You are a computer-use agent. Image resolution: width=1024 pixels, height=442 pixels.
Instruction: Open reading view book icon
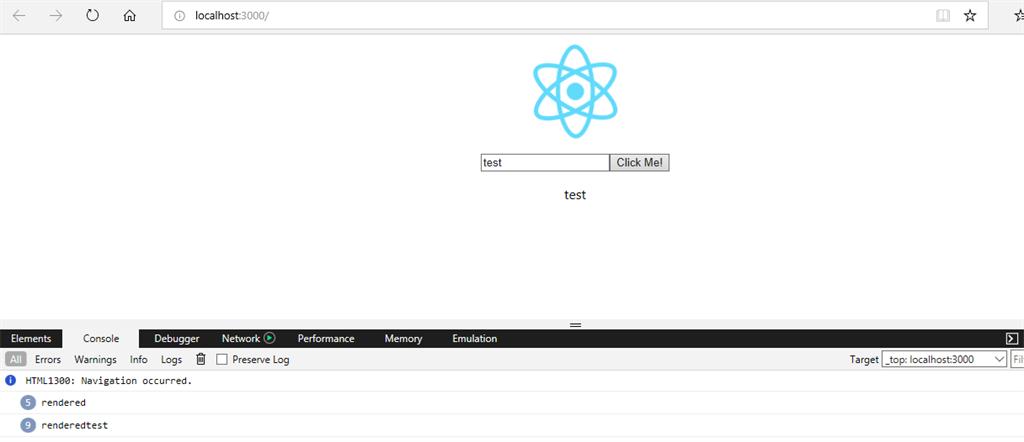click(942, 16)
